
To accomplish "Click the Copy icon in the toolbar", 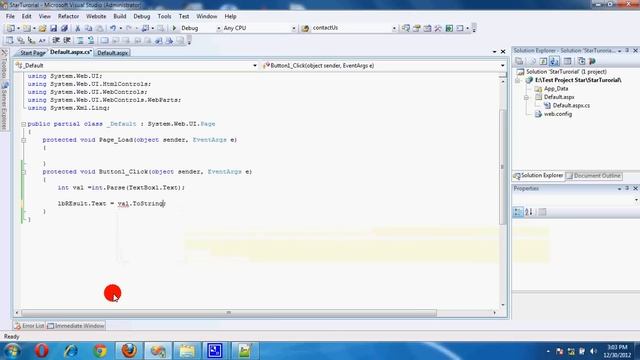I will pyautogui.click(x=88, y=28).
